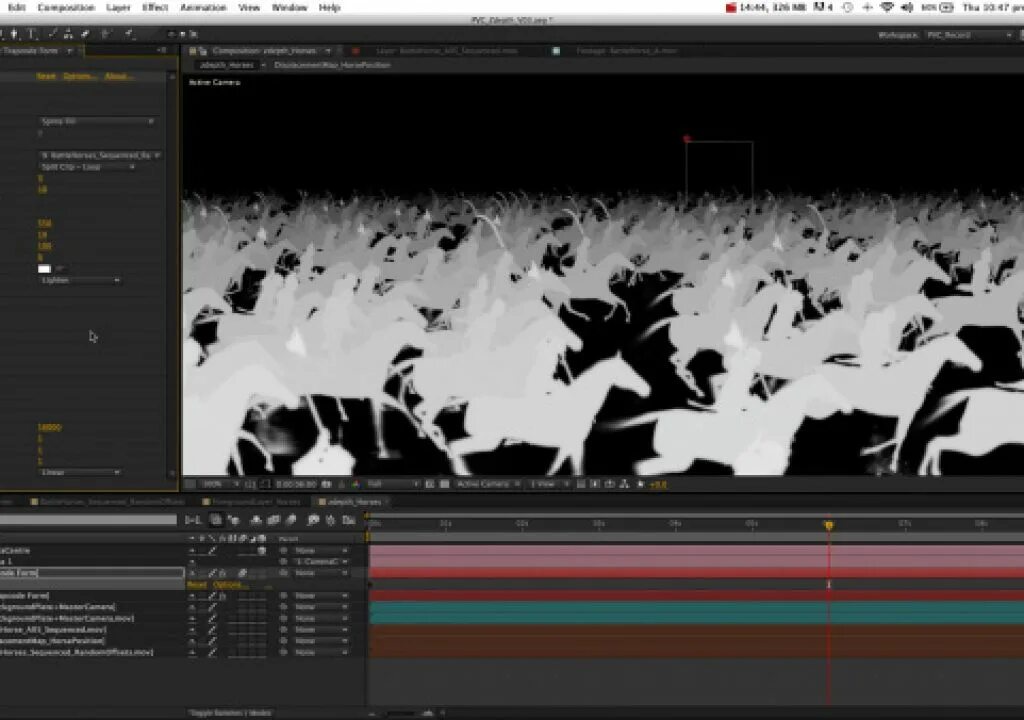Screen dimensions: 1024x720
Task: Select the zdepth_Horses timeline tab
Action: point(353,502)
